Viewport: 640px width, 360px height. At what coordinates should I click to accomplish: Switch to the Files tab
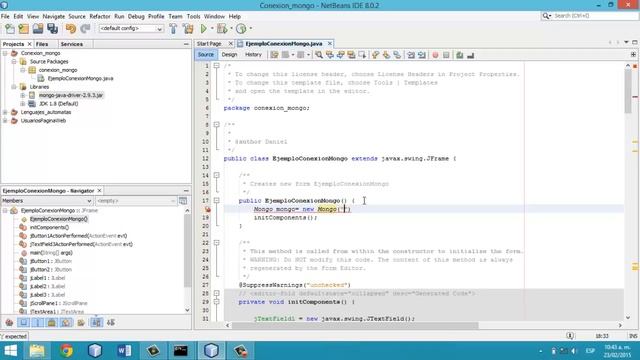(x=42, y=44)
